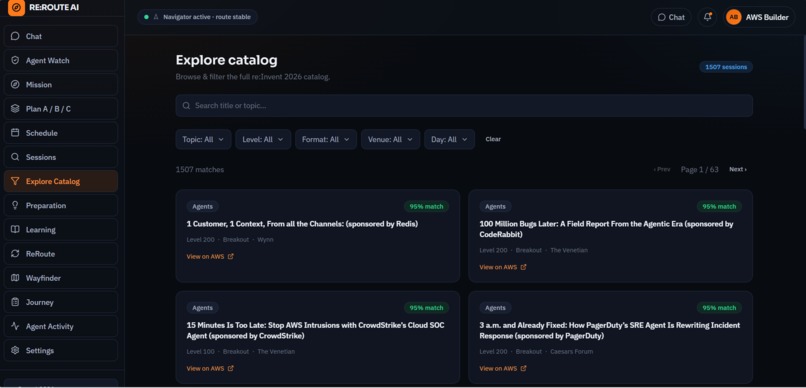Image resolution: width=806 pixels, height=388 pixels.
Task: Open the Day: All dropdown
Action: (x=449, y=139)
